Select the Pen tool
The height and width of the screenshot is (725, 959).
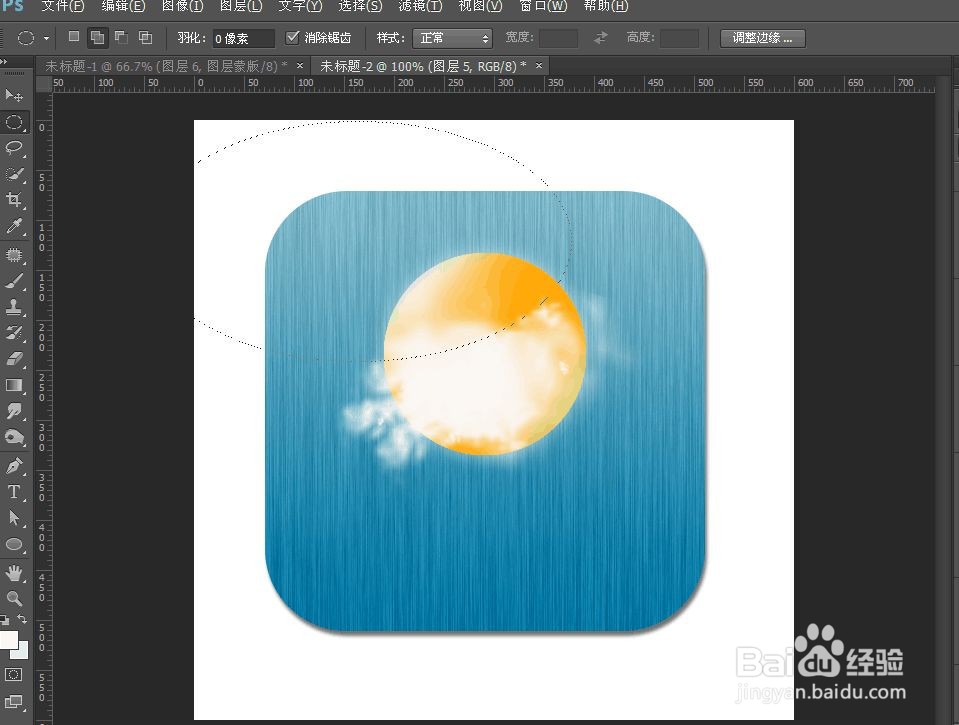[13, 466]
